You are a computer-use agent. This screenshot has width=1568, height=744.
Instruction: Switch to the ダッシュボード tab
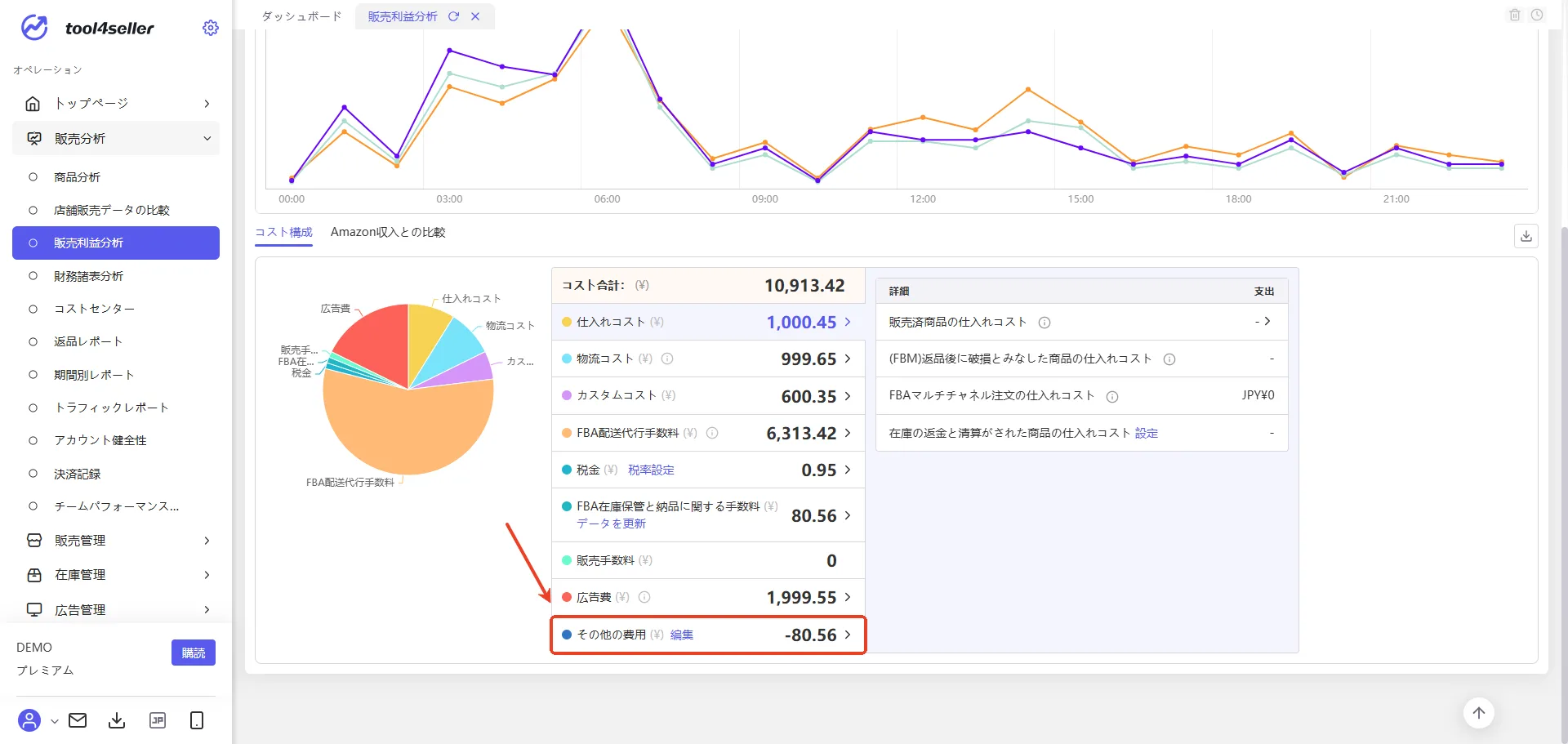coord(301,16)
